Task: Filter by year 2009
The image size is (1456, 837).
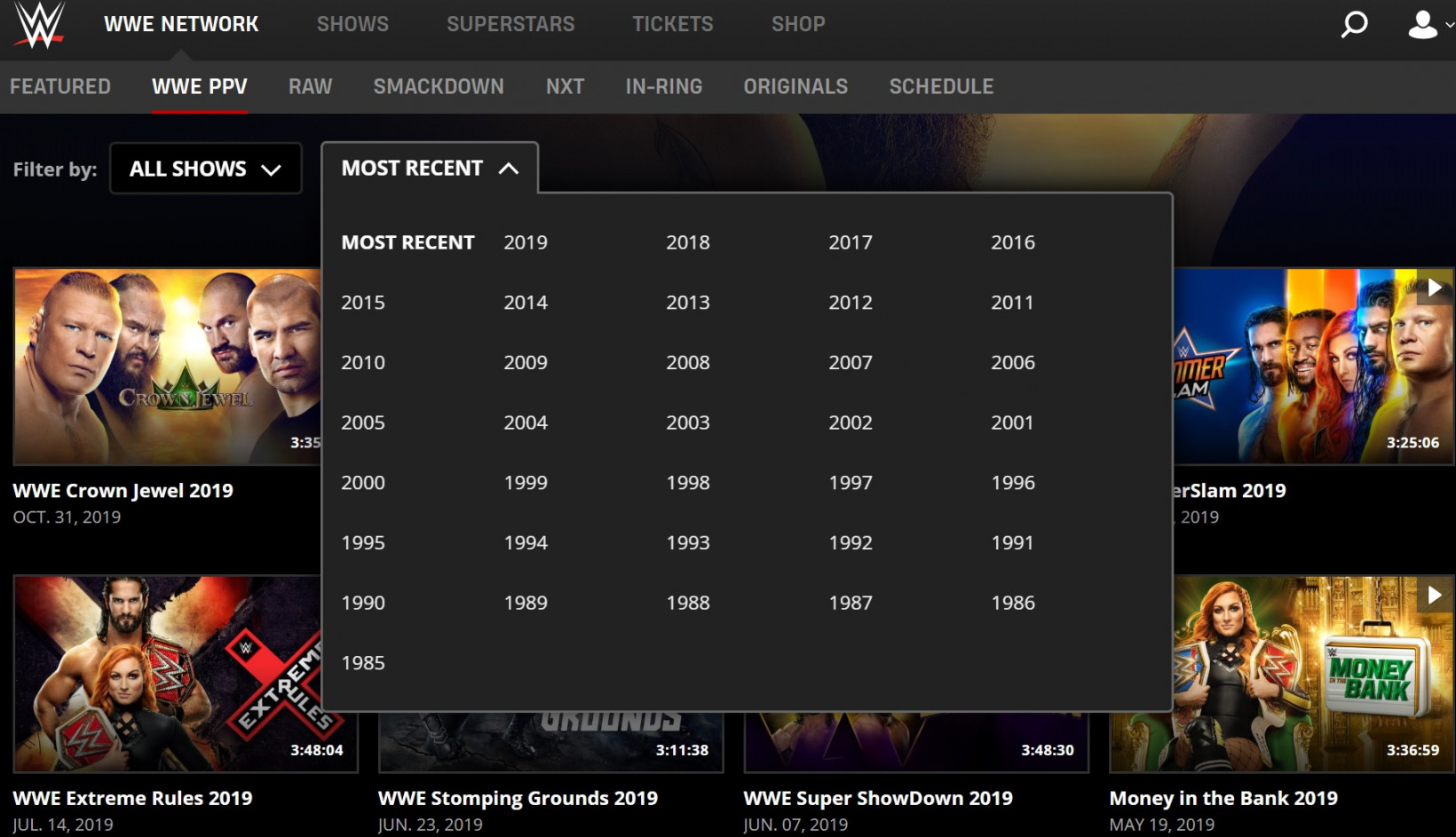Action: coord(526,362)
